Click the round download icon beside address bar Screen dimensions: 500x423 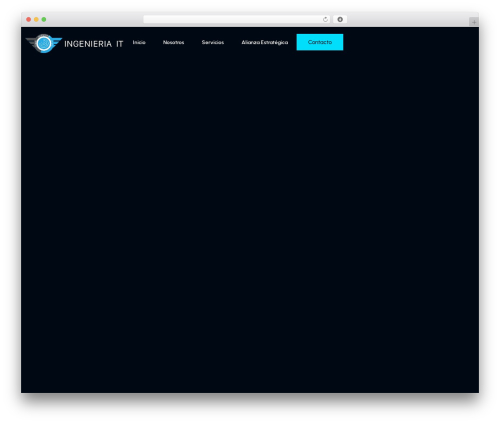click(x=340, y=19)
